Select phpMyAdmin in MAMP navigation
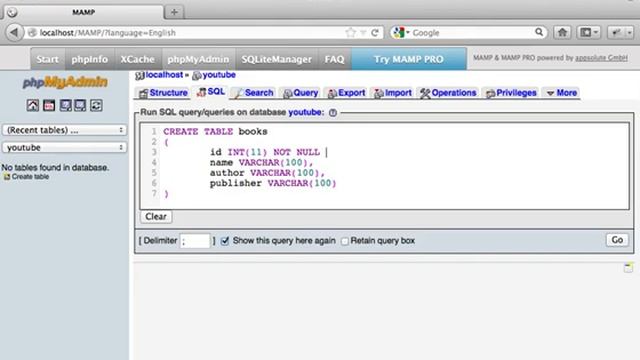Image resolution: width=640 pixels, height=360 pixels. tap(198, 59)
